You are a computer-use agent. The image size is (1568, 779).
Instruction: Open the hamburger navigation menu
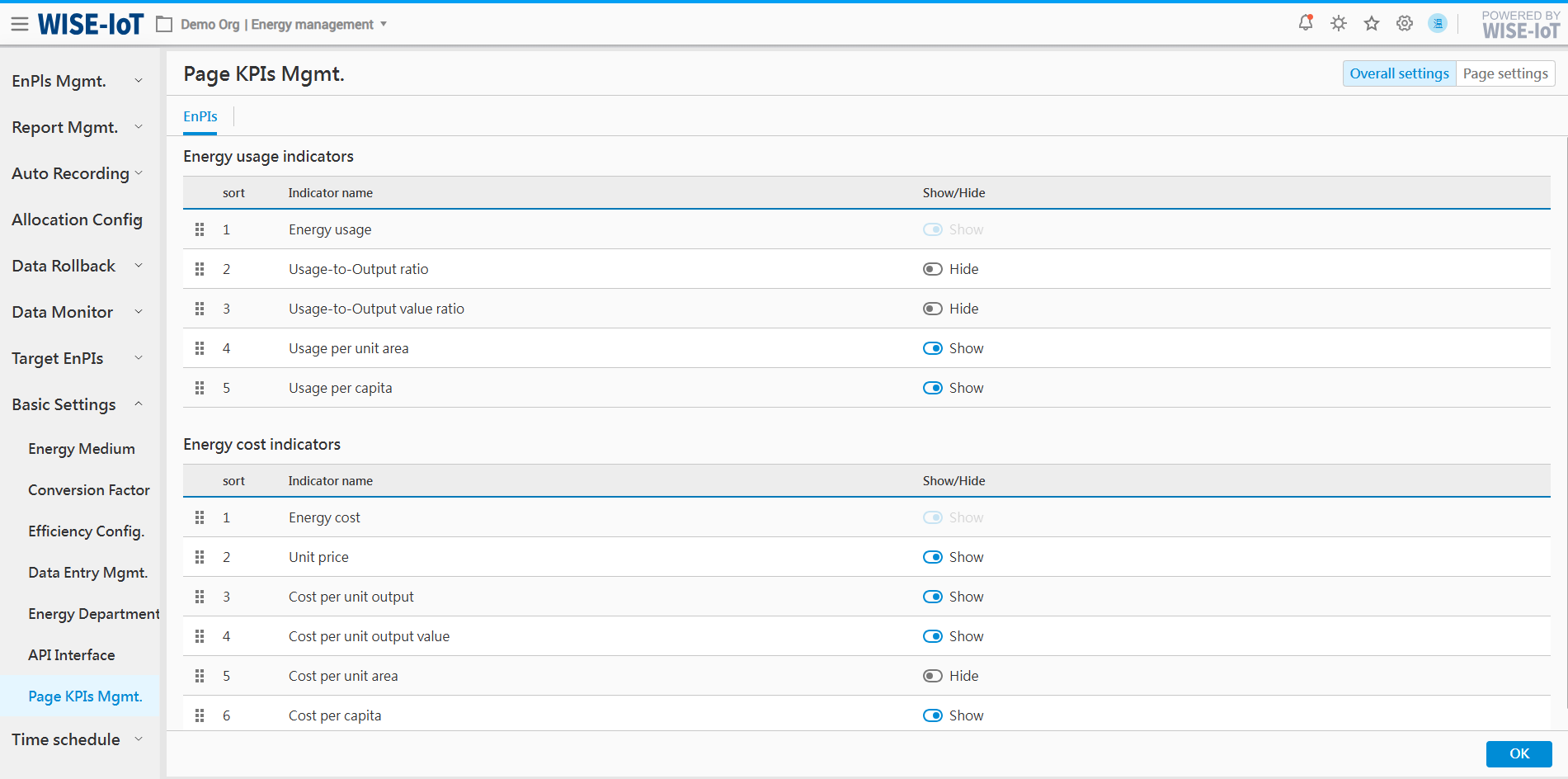pyautogui.click(x=20, y=25)
